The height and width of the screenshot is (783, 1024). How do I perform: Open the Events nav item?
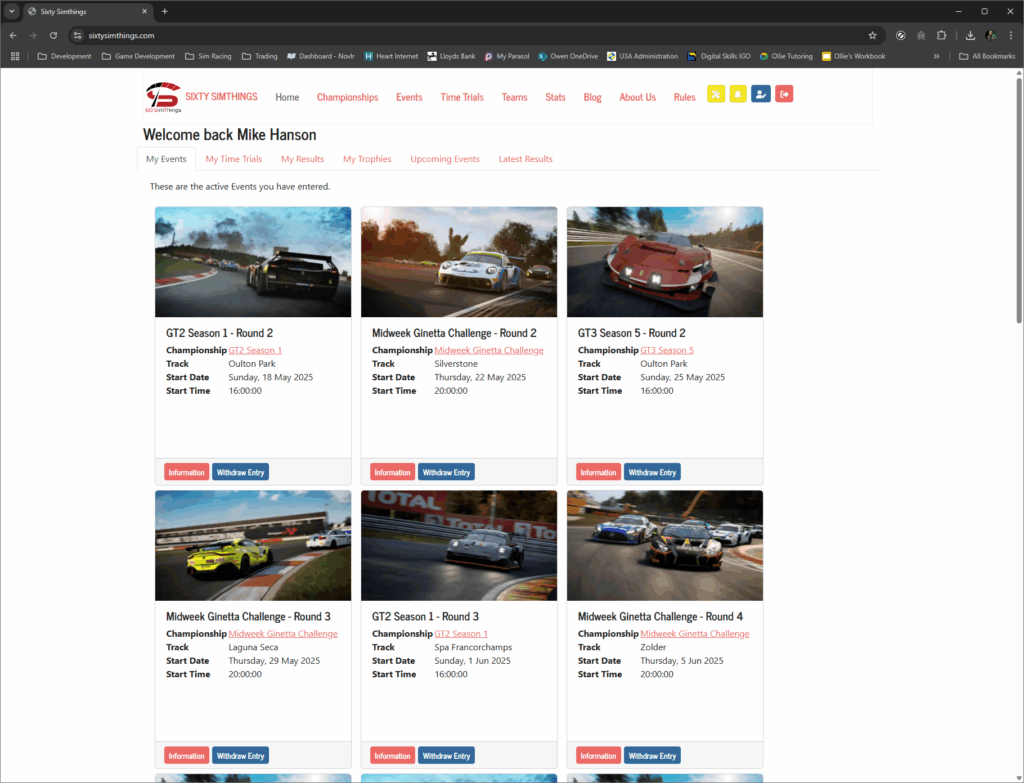click(x=409, y=97)
